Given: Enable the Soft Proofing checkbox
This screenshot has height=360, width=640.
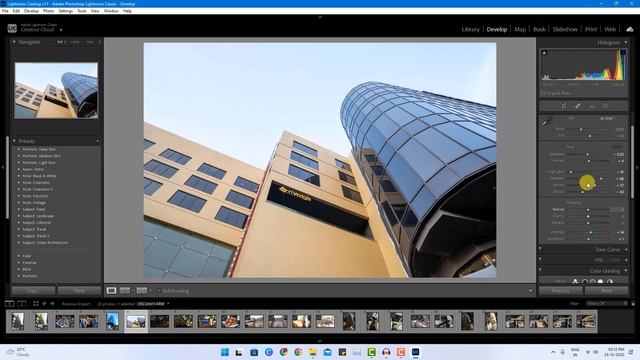Looking at the screenshot, I should 159,291.
